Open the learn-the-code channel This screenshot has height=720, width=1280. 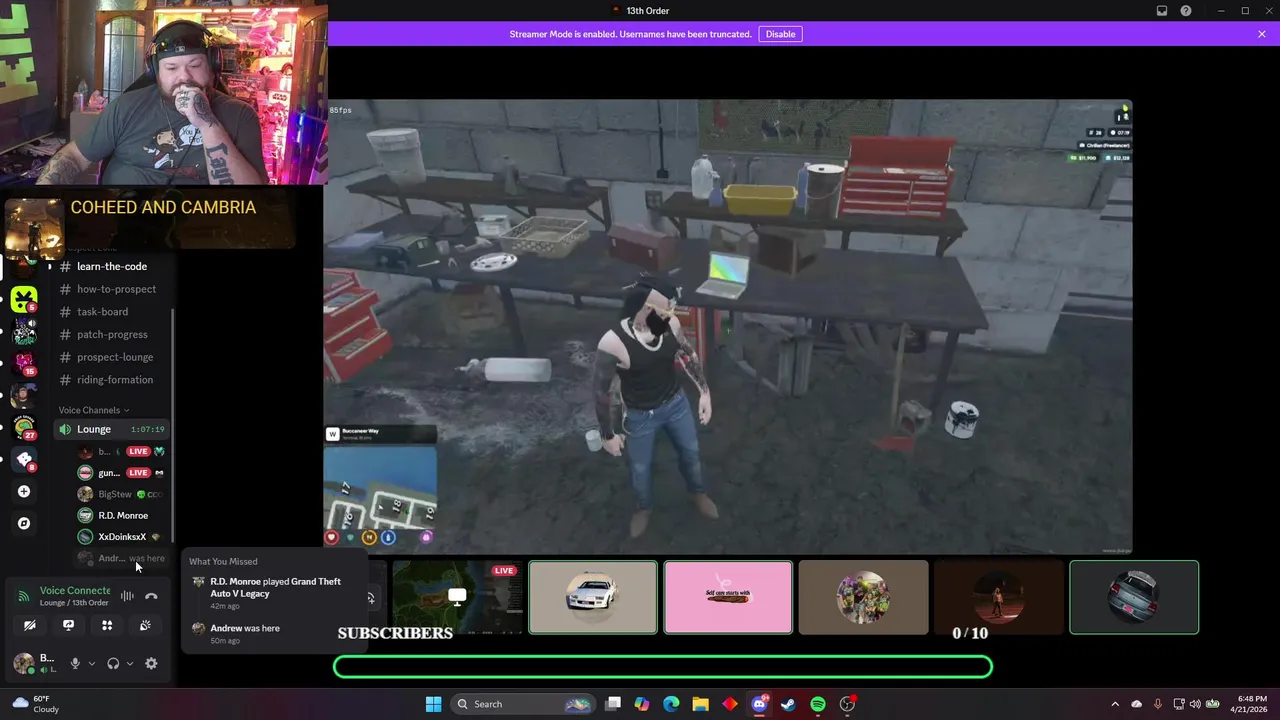112,266
